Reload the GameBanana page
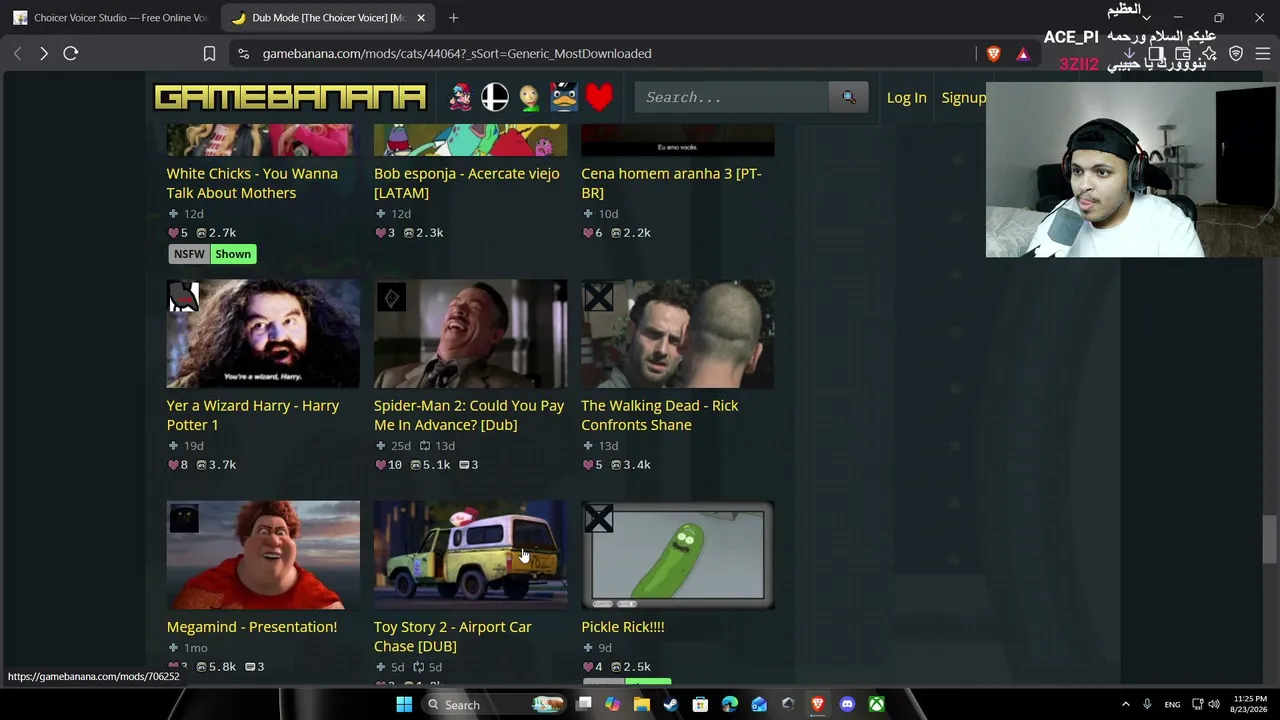1280x720 pixels. point(70,53)
